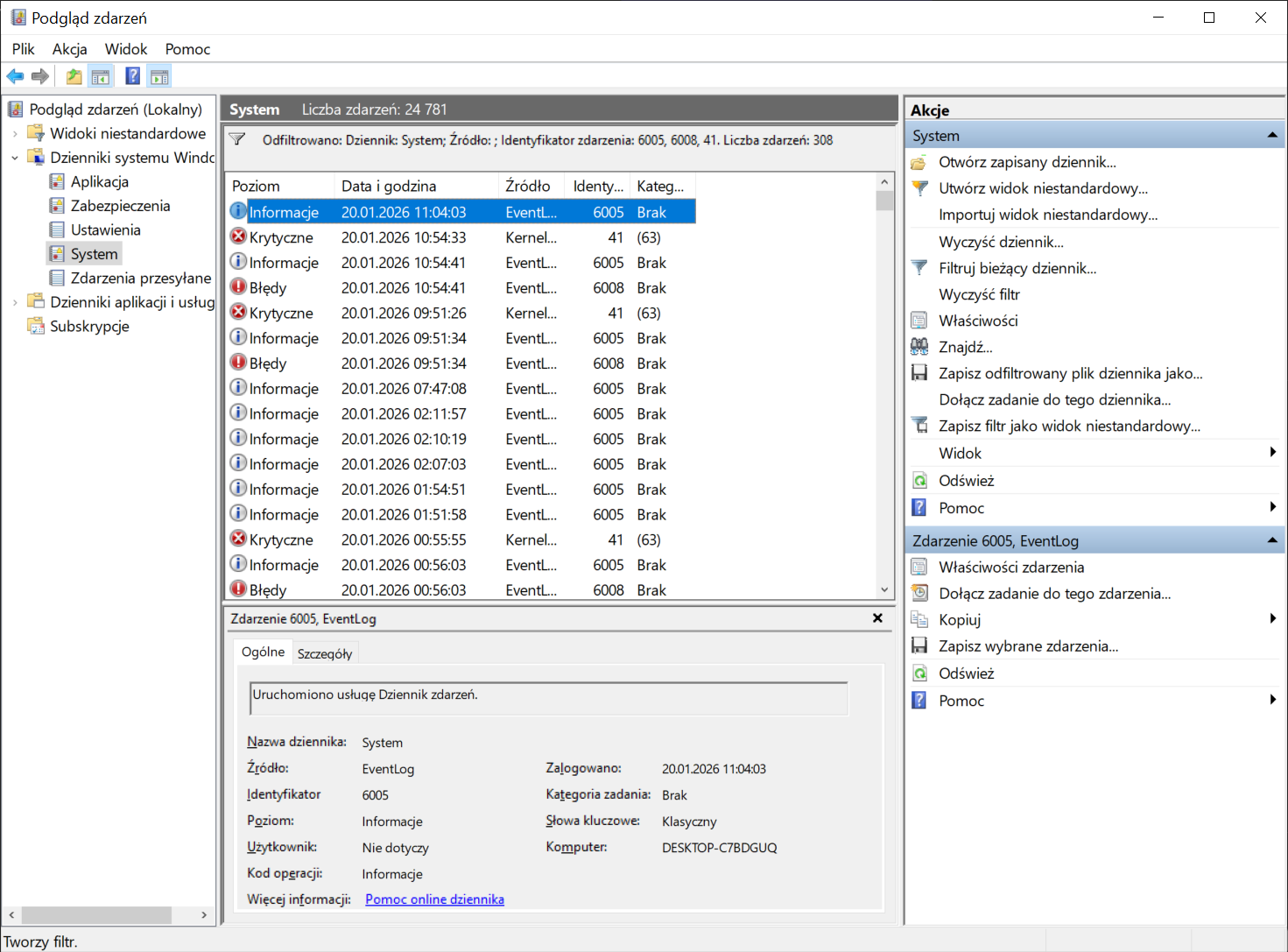This screenshot has width=1288, height=952.
Task: Select the Zabezpieczenia log in the tree
Action: click(x=120, y=206)
